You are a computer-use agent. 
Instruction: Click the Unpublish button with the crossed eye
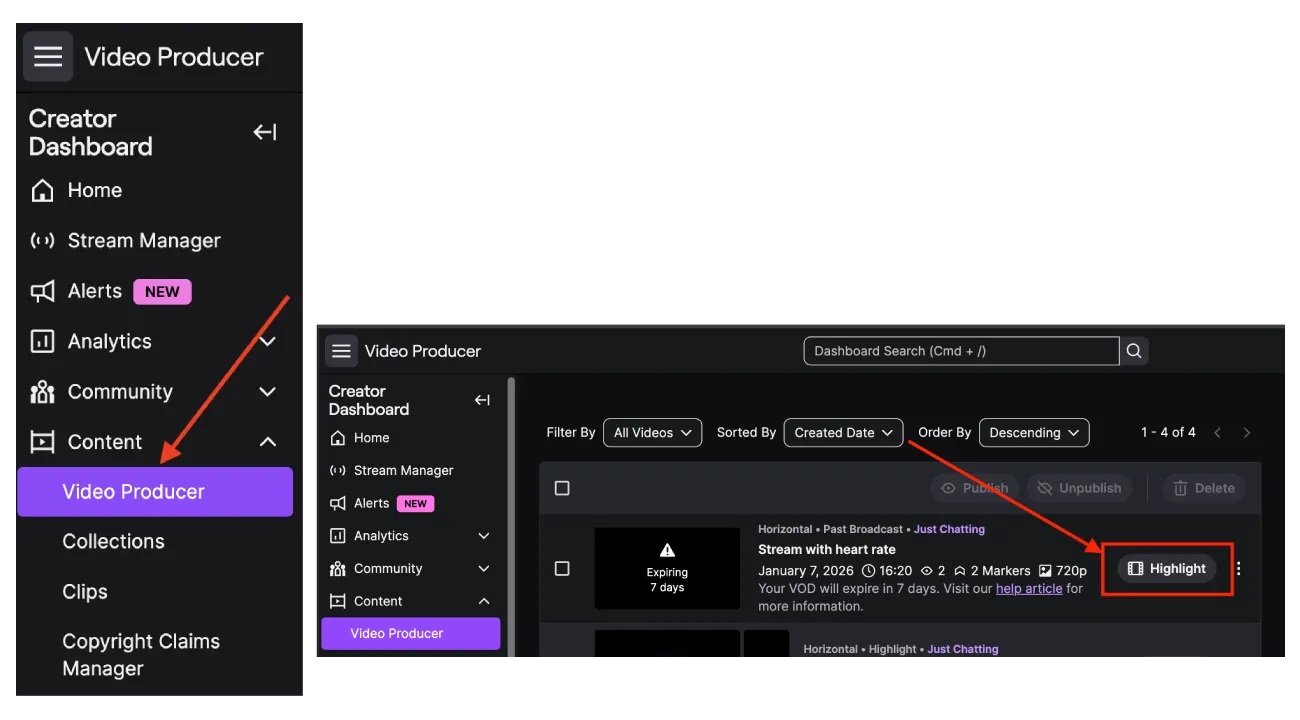click(1080, 488)
